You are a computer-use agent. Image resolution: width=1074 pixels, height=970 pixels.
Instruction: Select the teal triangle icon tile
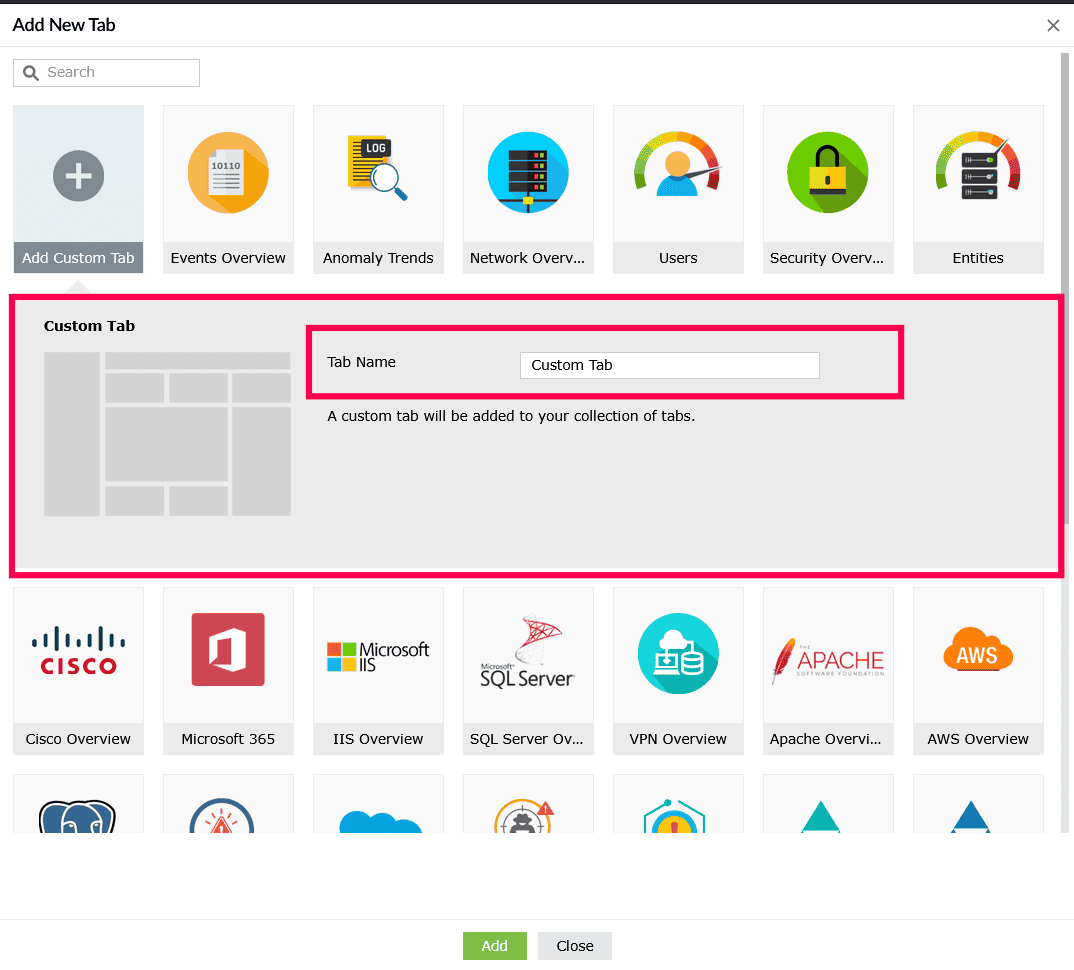(821, 817)
